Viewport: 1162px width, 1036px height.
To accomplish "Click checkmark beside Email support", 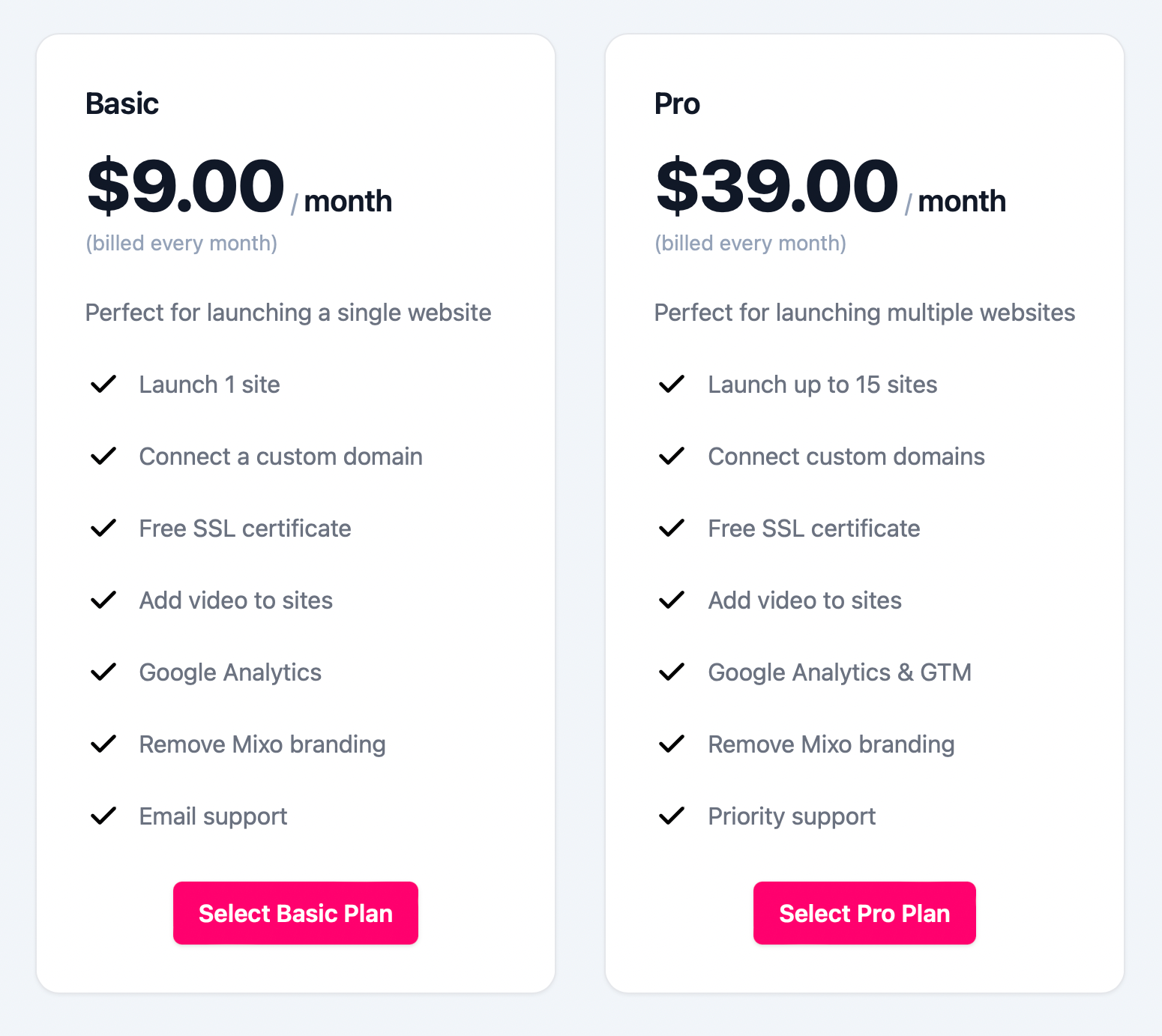I will click(x=103, y=816).
